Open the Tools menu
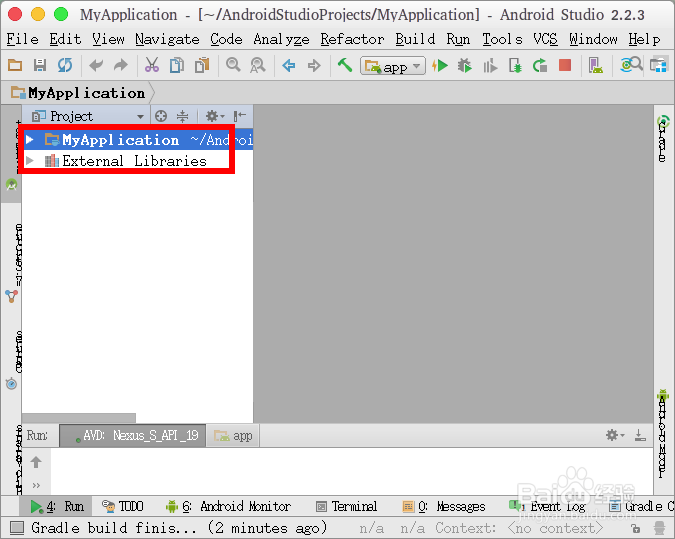The image size is (675, 539). (502, 39)
